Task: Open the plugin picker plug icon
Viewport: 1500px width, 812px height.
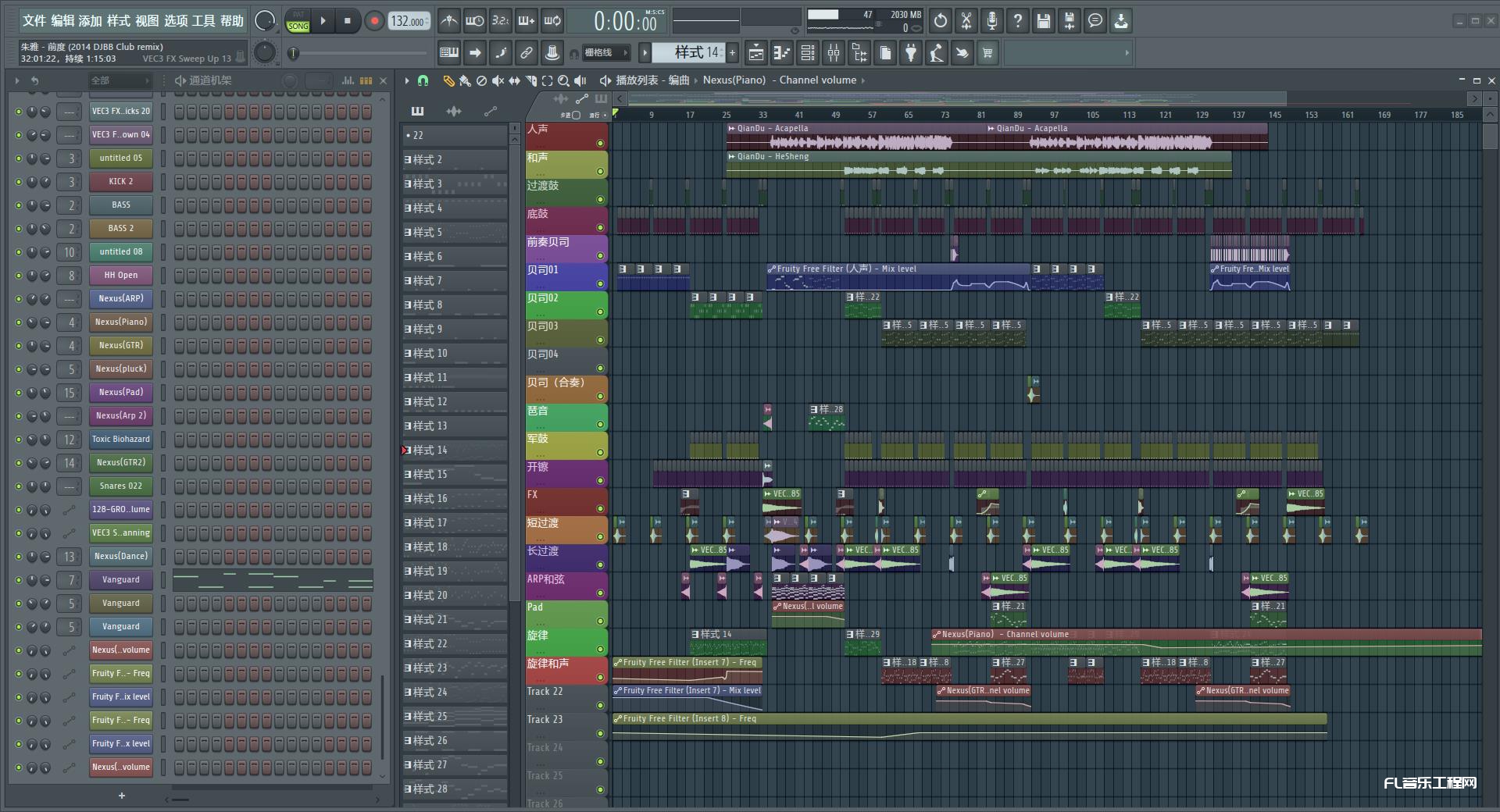Action: click(x=911, y=53)
